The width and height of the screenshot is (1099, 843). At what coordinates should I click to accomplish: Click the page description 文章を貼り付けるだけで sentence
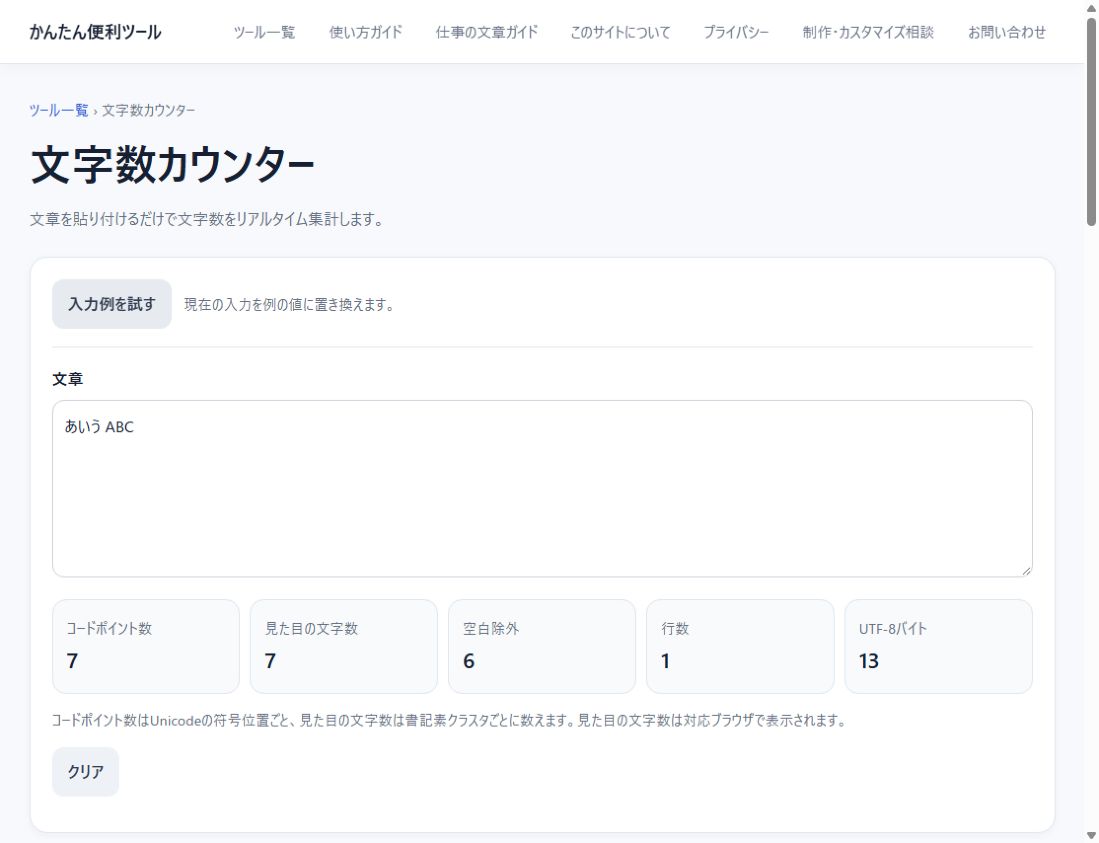(x=207, y=219)
